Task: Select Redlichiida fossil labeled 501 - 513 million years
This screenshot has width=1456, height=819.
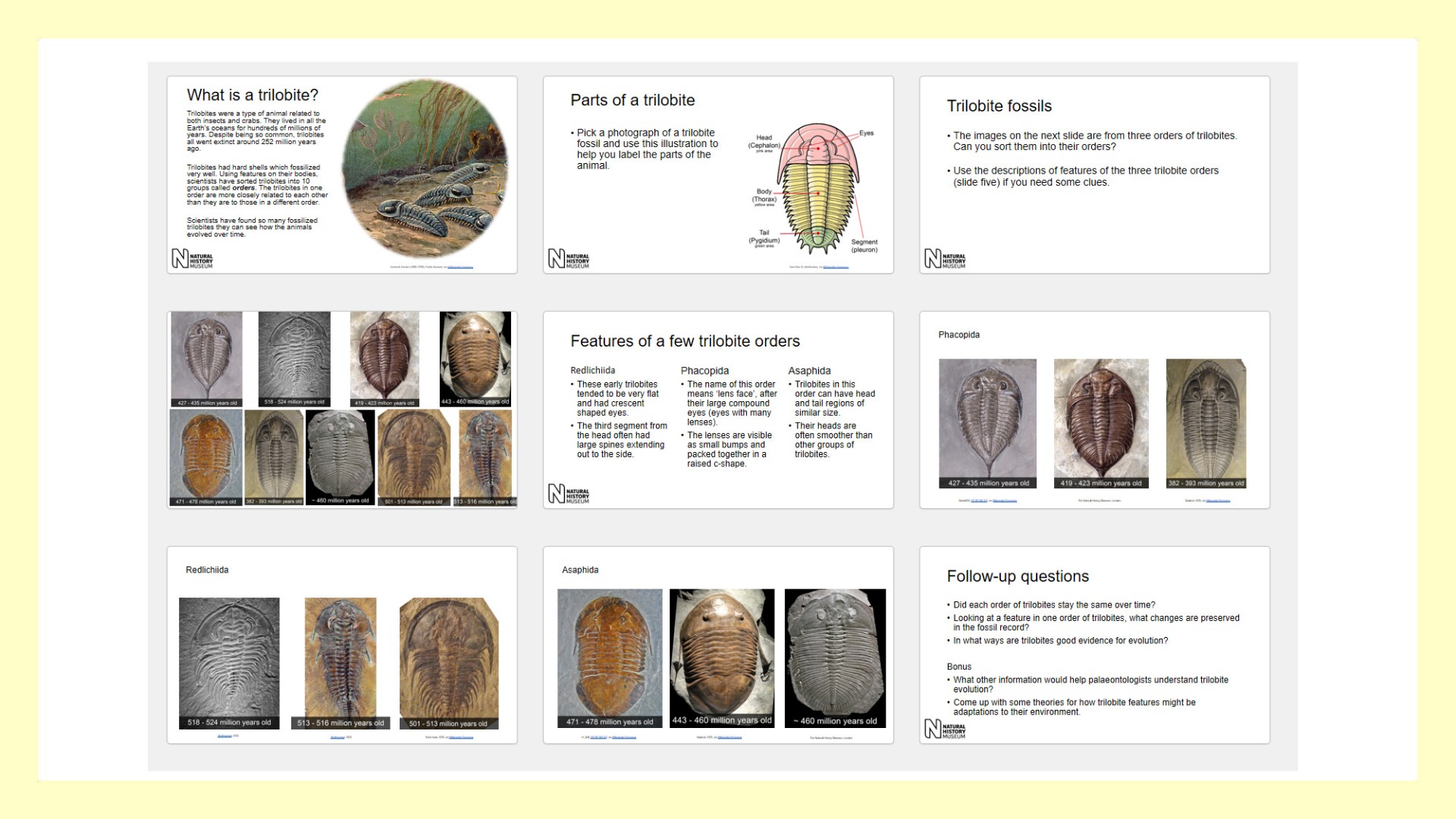Action: pos(448,661)
